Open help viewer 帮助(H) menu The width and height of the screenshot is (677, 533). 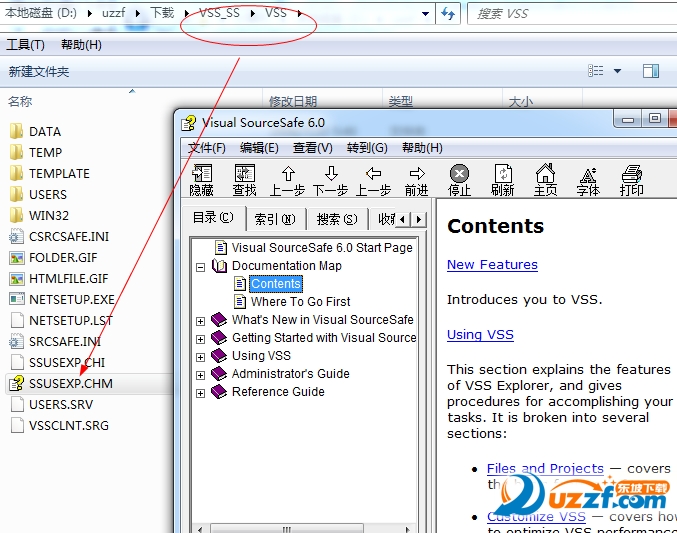pyautogui.click(x=422, y=148)
